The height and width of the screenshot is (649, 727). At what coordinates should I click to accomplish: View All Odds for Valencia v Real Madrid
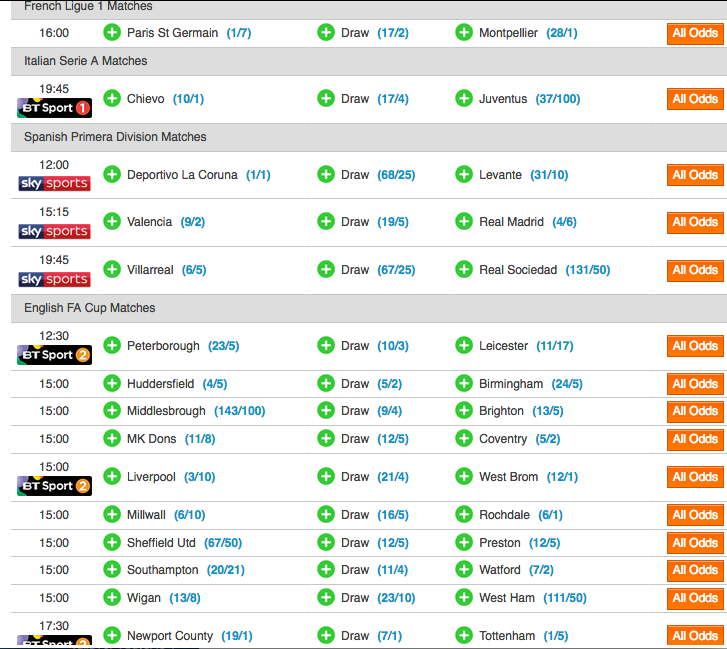pos(695,223)
